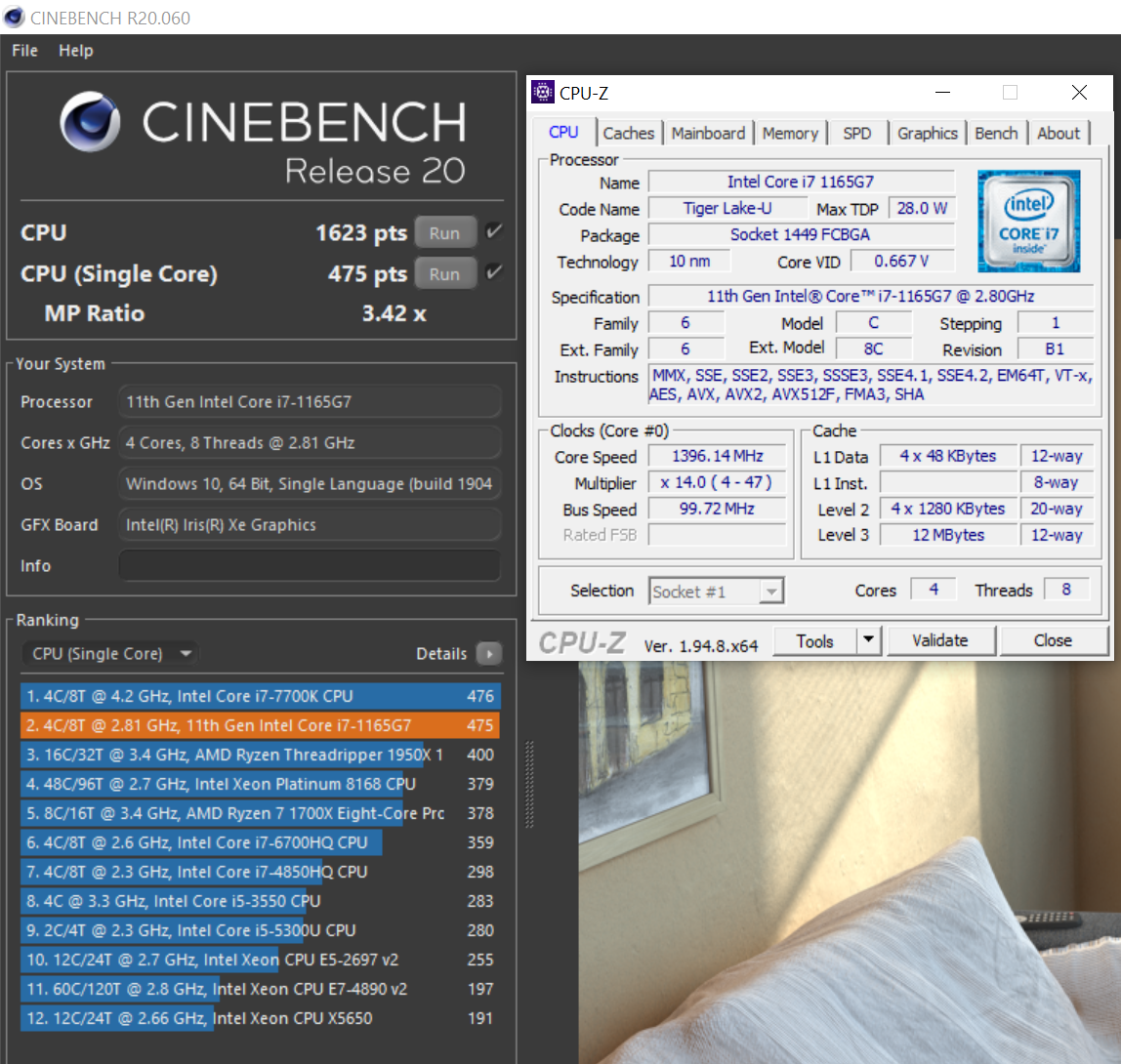Image resolution: width=1121 pixels, height=1064 pixels.
Task: Click the CPU-Z title bar app icon
Action: [543, 92]
